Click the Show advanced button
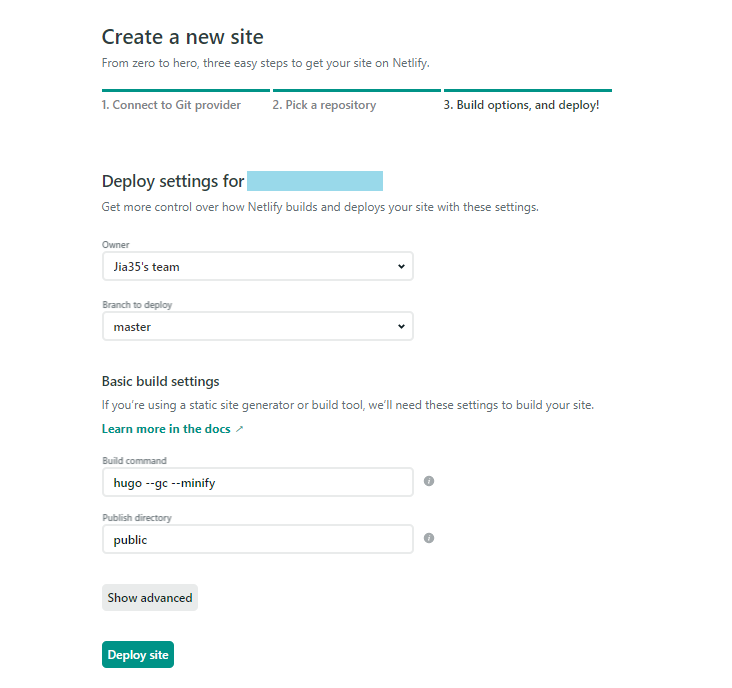732x688 pixels. point(150,597)
